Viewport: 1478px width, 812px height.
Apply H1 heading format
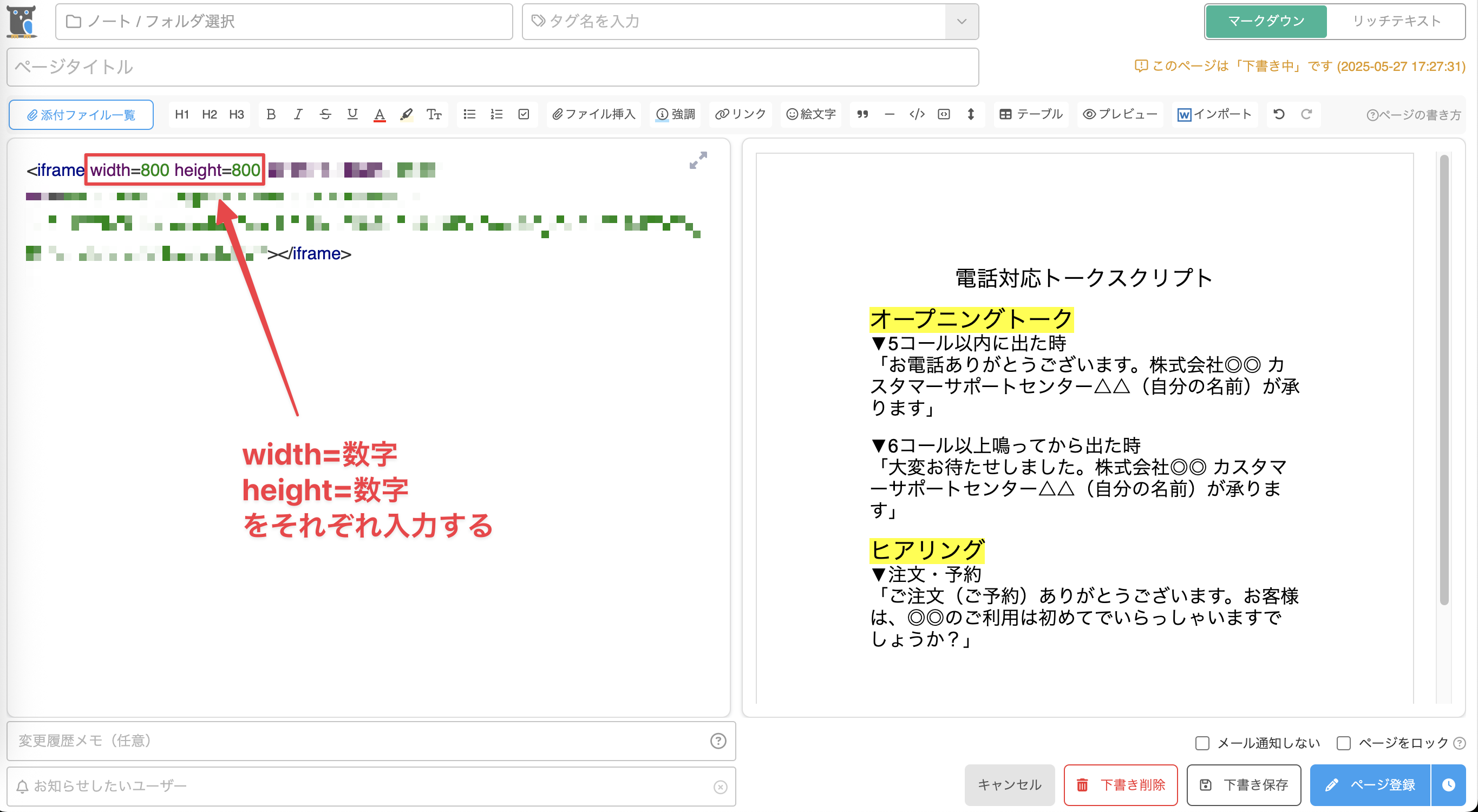[182, 115]
